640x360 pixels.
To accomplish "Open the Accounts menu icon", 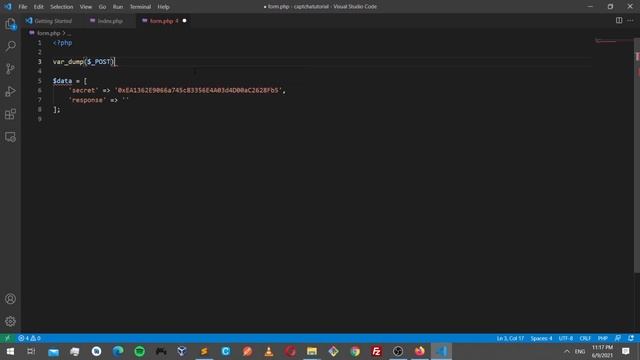I will pos(11,299).
